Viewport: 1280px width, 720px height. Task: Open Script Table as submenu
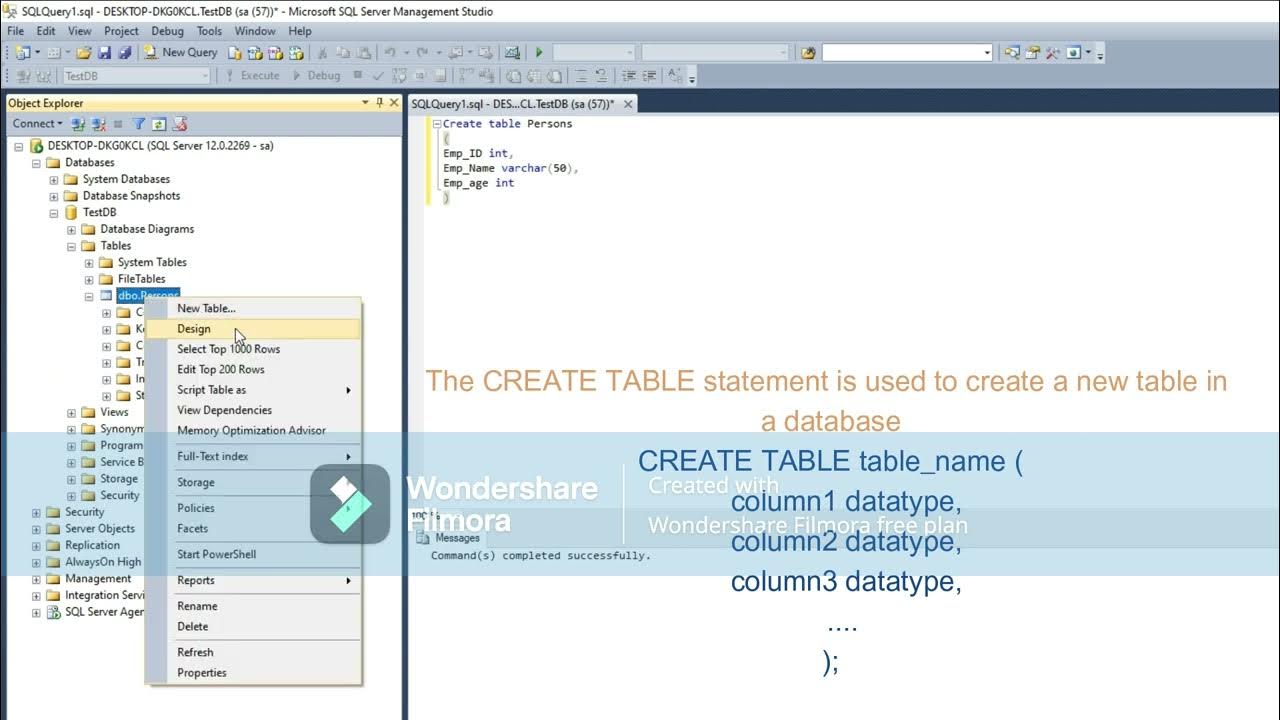tap(253, 390)
